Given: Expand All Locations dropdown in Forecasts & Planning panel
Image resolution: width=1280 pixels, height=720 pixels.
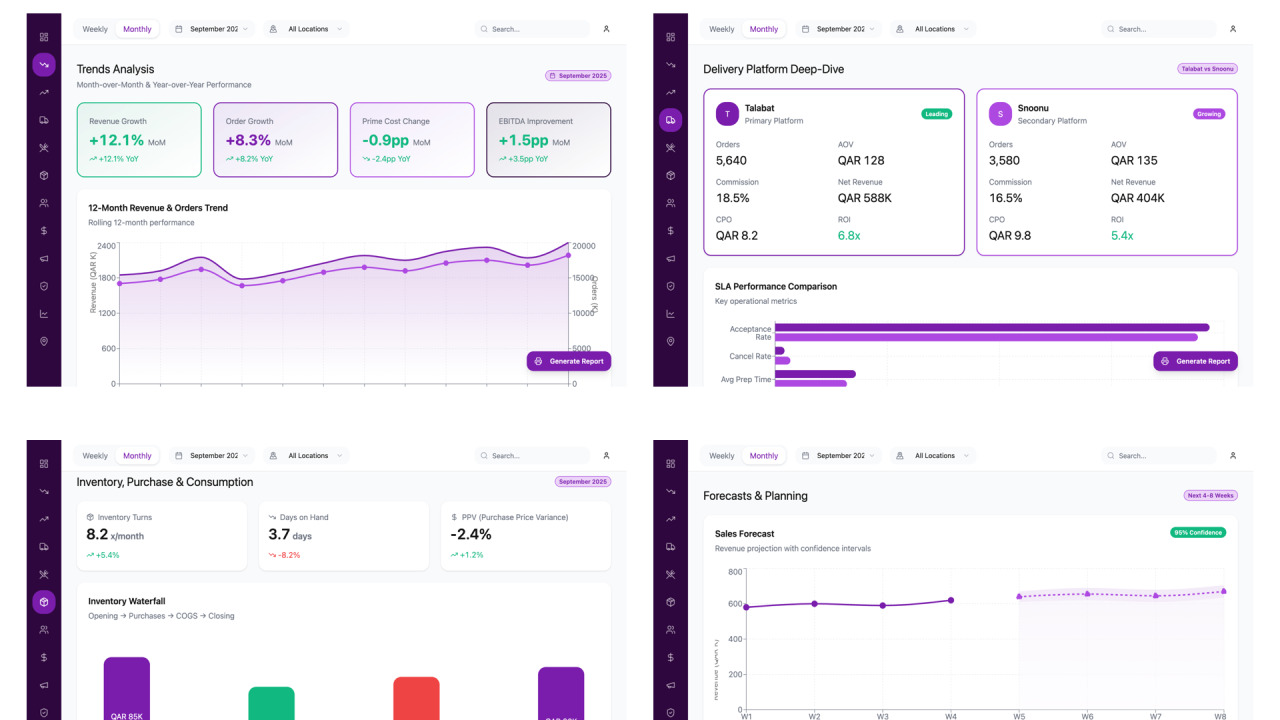Looking at the screenshot, I should click(934, 456).
